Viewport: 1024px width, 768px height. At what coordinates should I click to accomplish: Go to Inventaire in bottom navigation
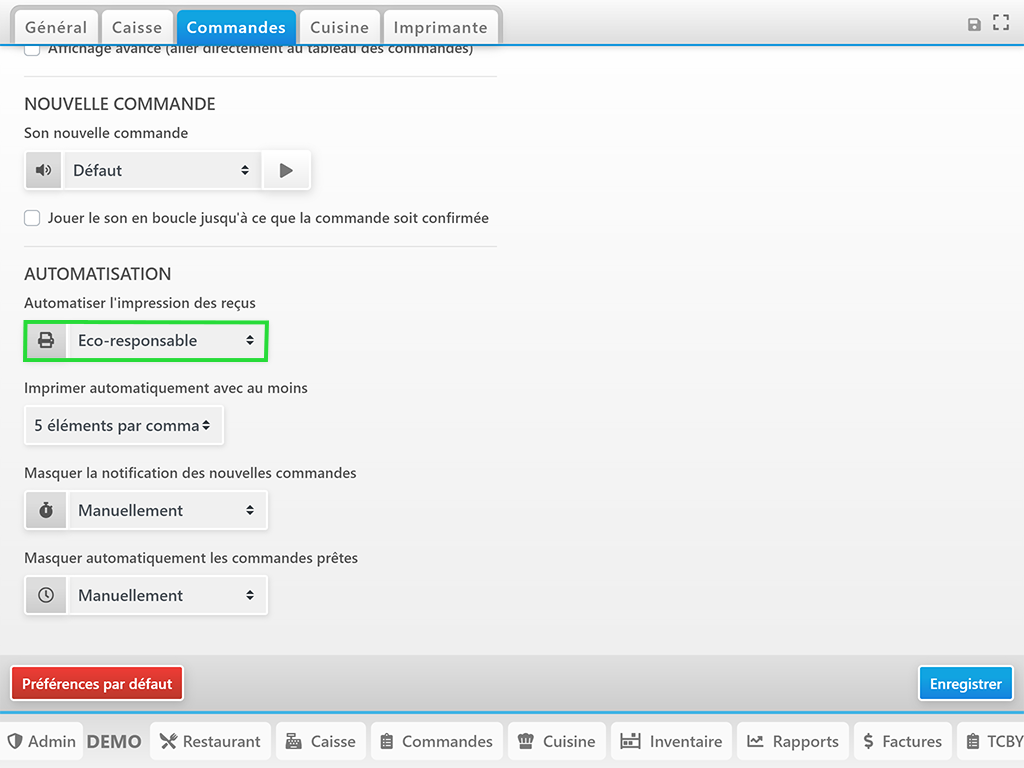(x=671, y=741)
